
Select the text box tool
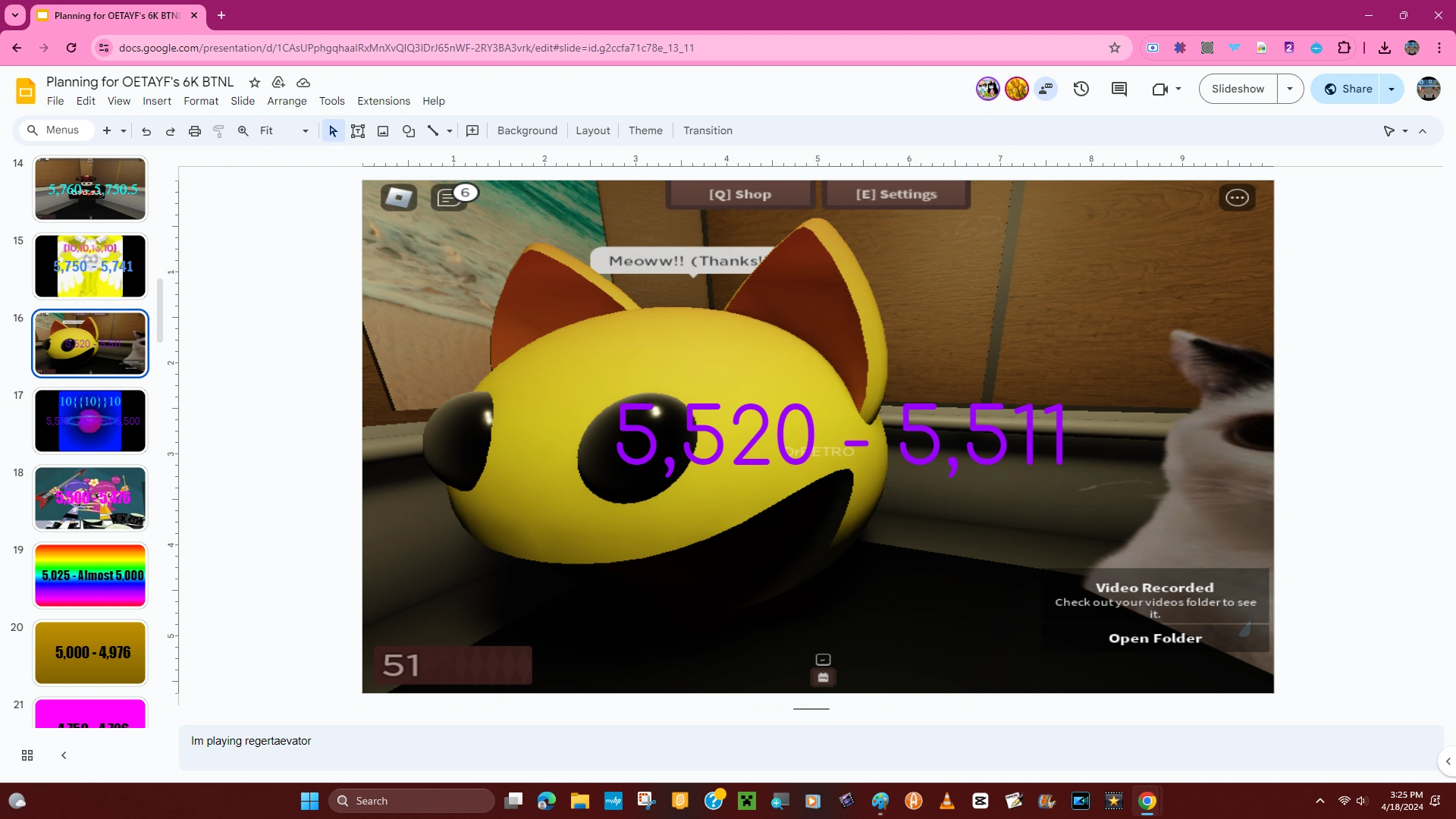coord(358,131)
